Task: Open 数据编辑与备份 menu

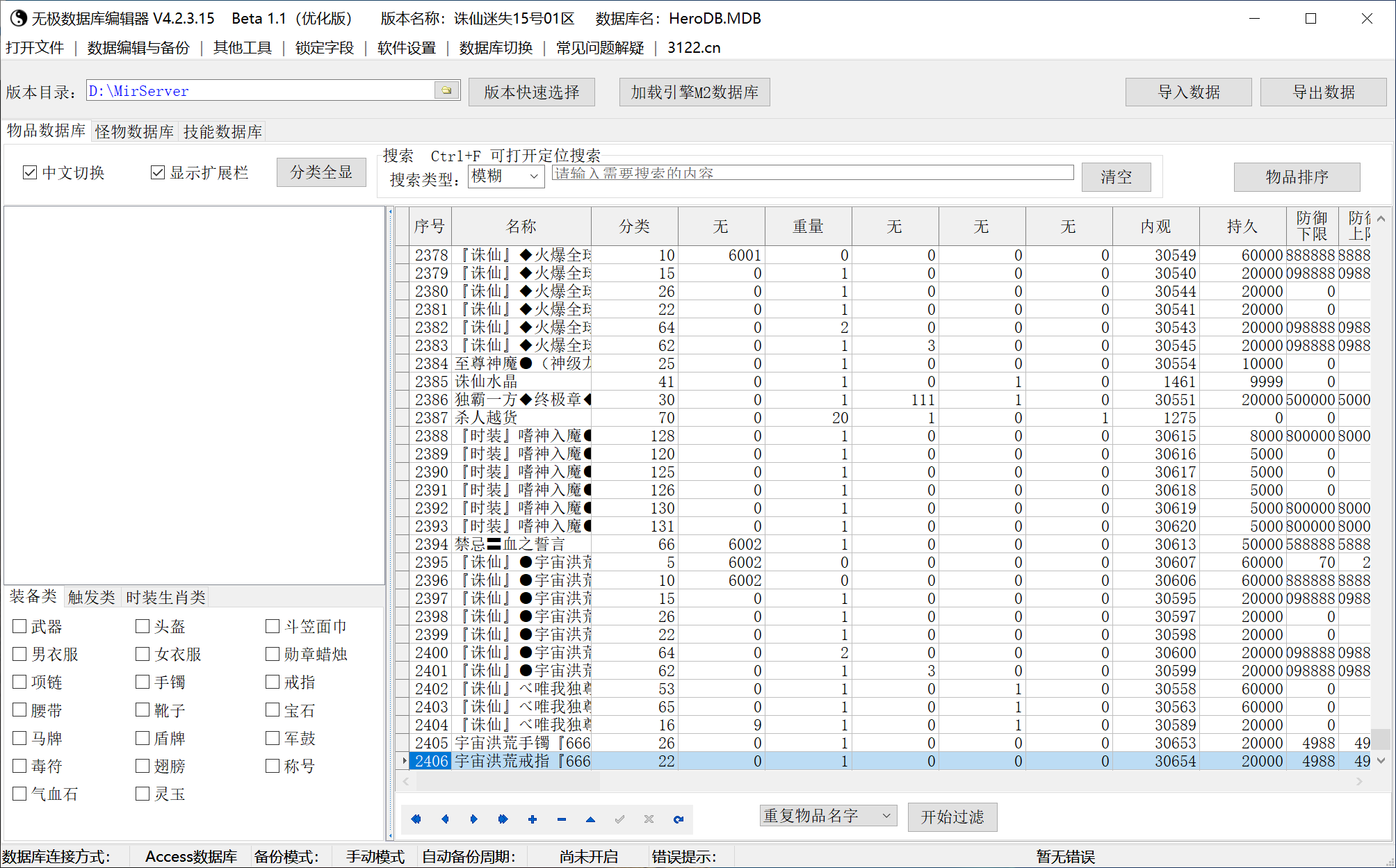Action: [138, 48]
